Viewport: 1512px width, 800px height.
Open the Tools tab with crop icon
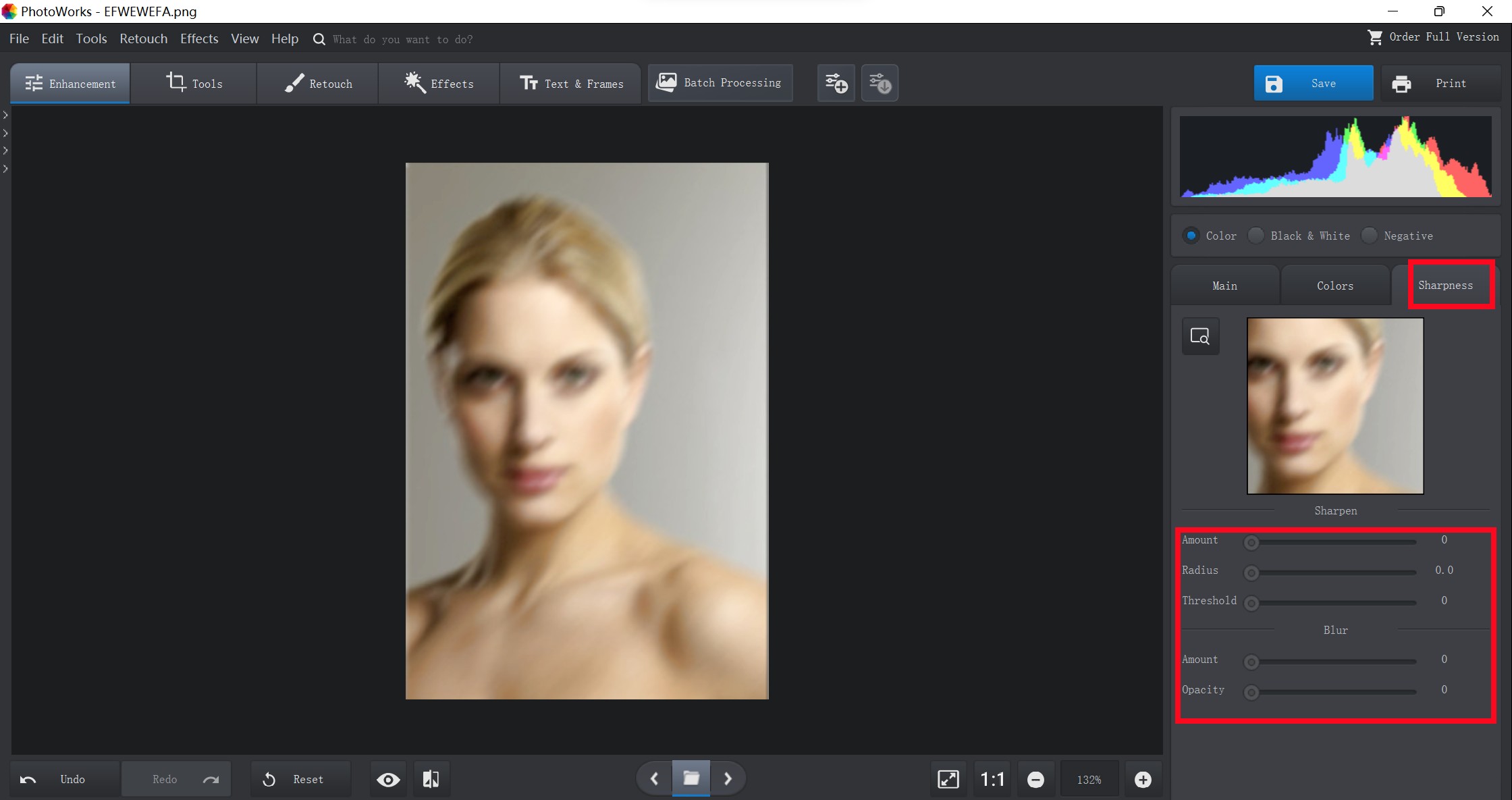(194, 84)
